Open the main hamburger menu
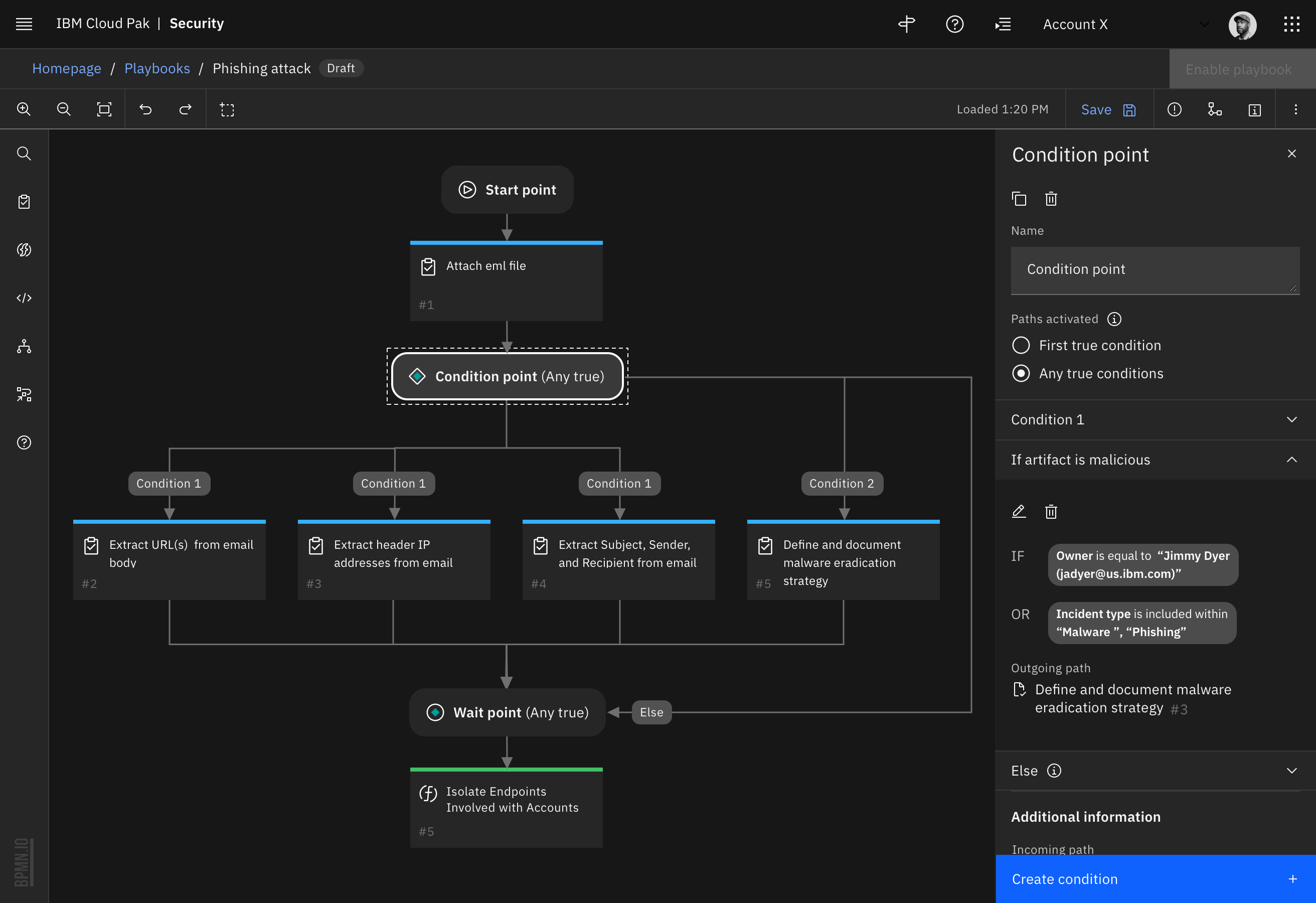 [x=24, y=24]
